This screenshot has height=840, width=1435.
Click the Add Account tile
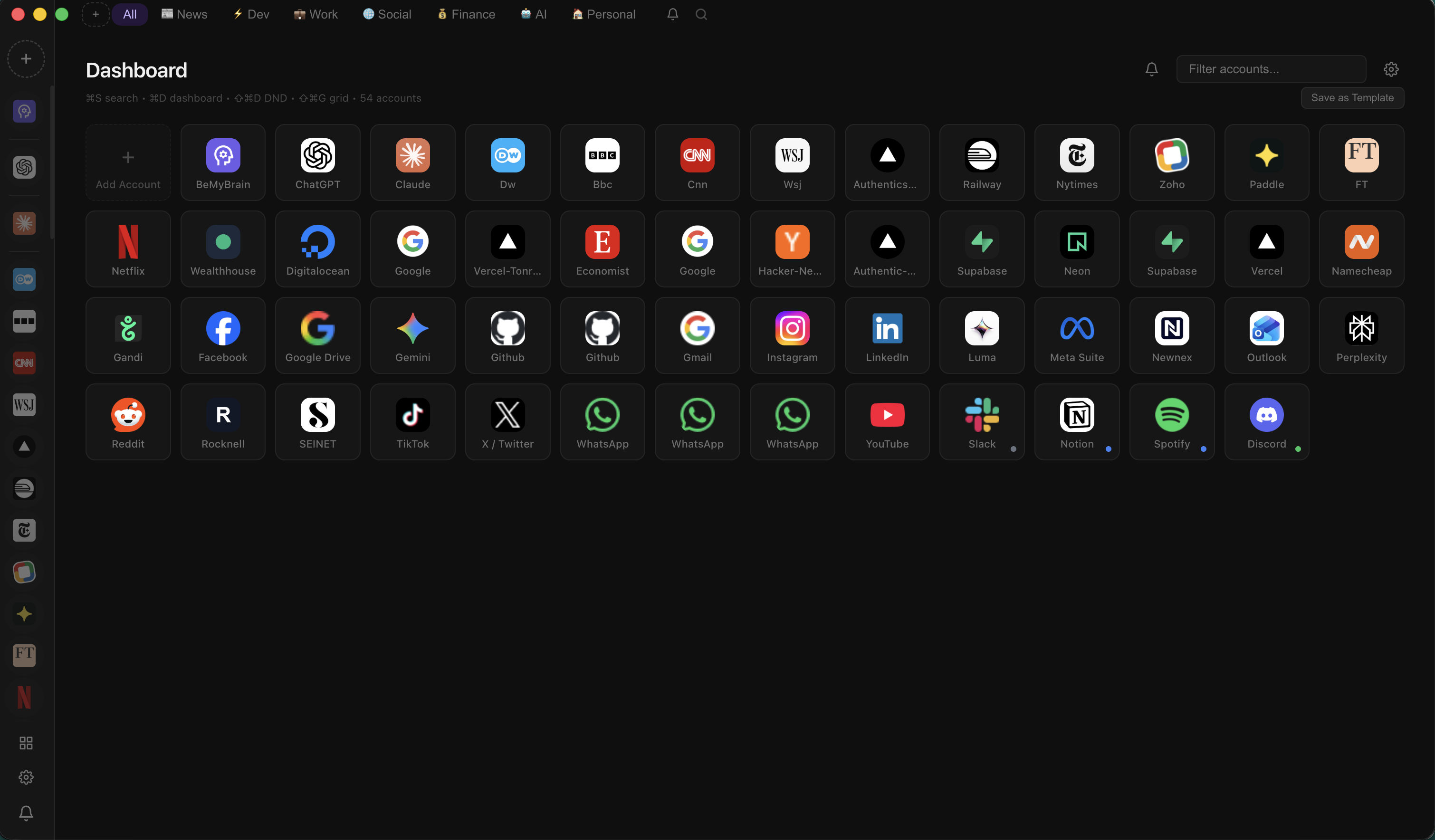(x=128, y=162)
